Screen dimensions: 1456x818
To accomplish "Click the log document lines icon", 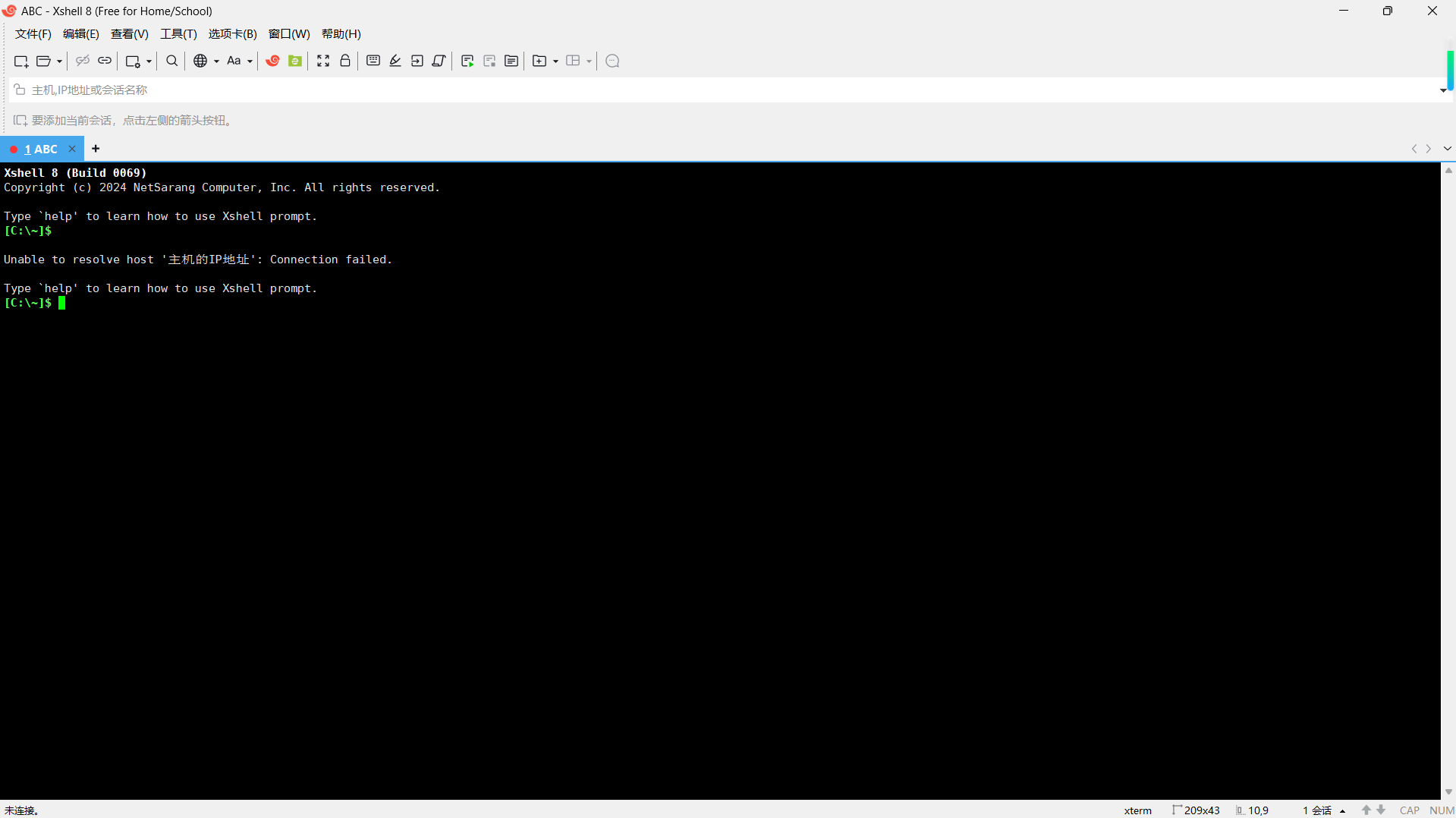I will pos(511,61).
